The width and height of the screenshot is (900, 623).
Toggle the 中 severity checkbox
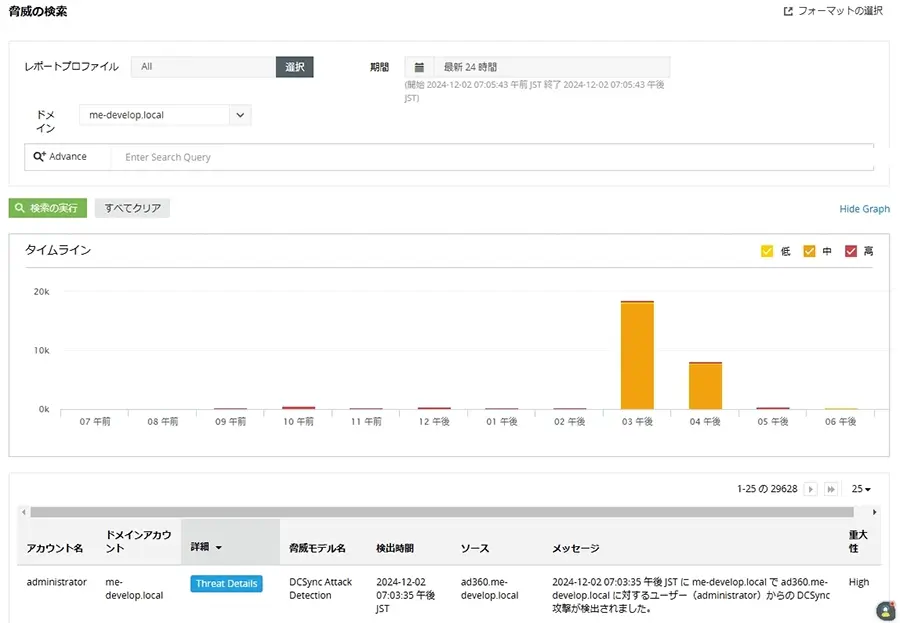[x=809, y=251]
